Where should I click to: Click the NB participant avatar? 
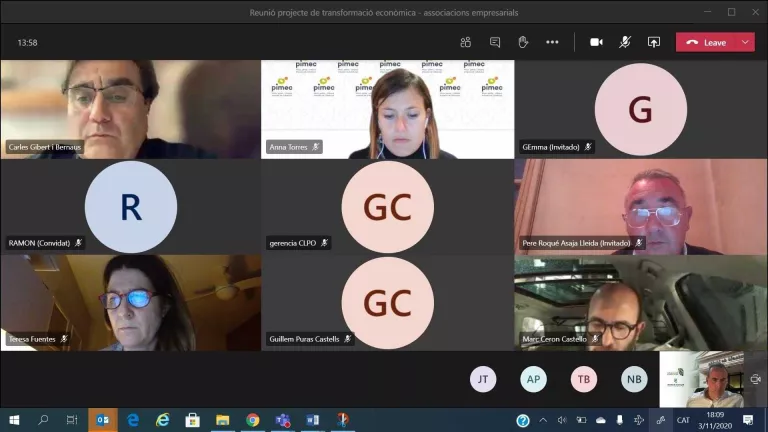634,379
